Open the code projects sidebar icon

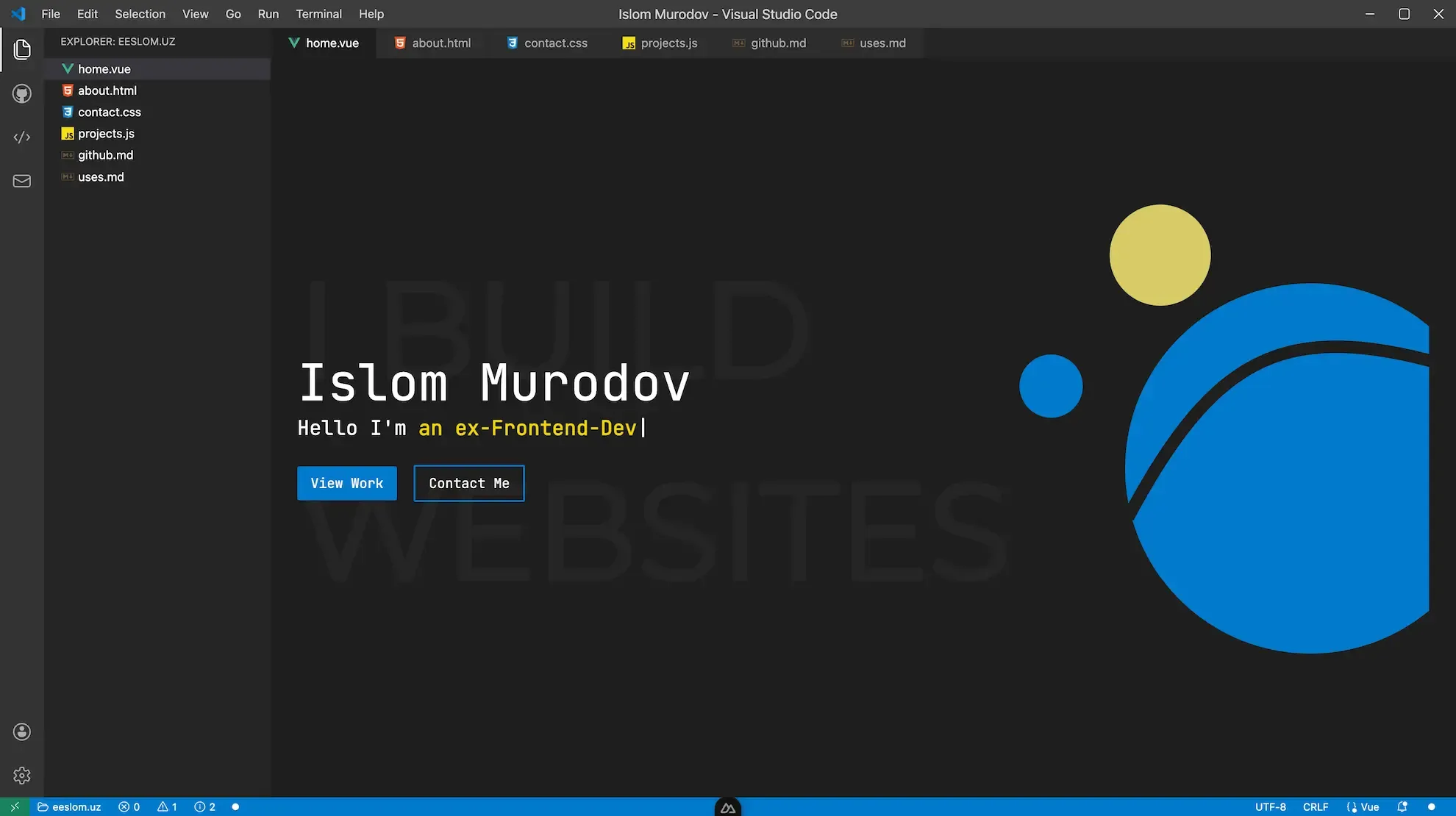point(22,137)
